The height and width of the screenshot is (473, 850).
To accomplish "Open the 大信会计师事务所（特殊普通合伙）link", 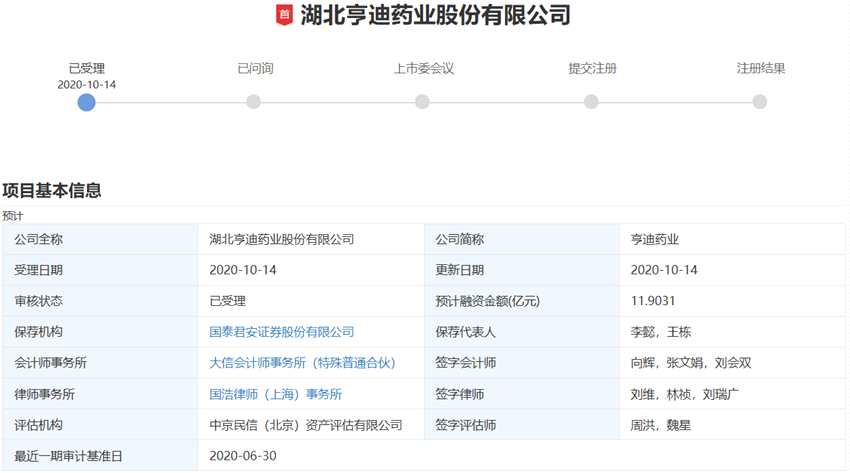I will coord(302,362).
